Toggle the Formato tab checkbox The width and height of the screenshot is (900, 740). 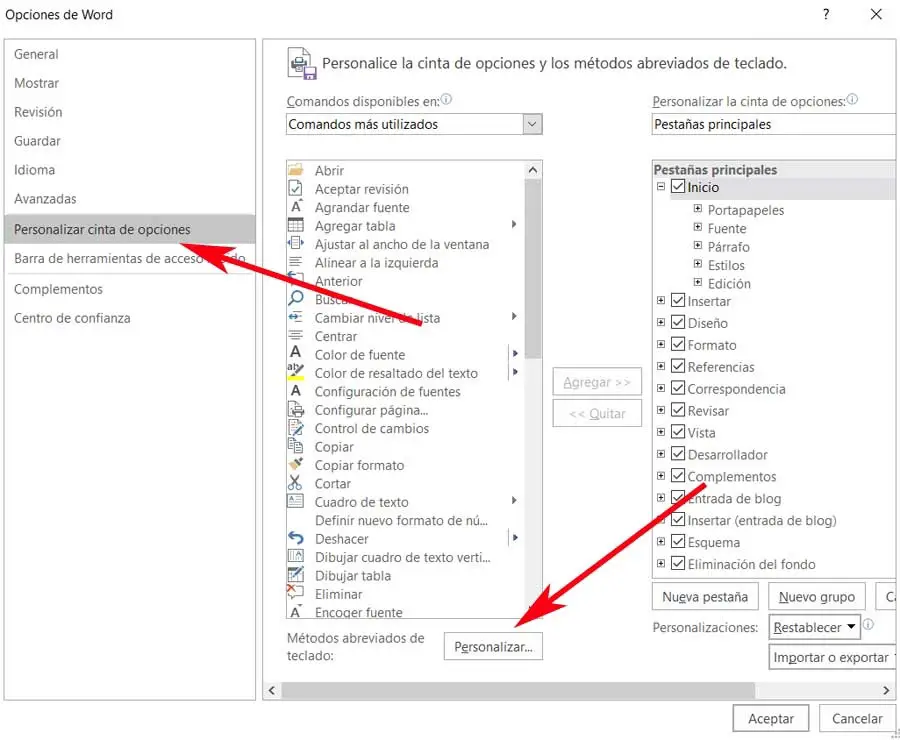(678, 344)
